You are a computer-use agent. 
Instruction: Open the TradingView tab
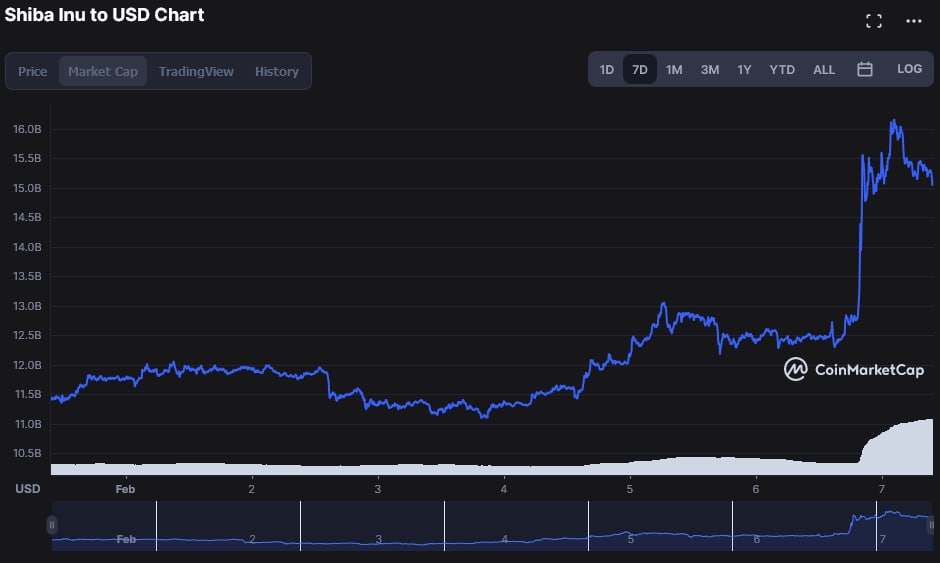pos(196,71)
